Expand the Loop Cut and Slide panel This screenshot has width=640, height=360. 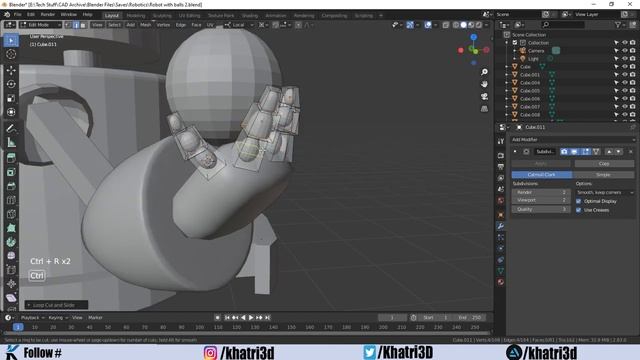point(29,305)
